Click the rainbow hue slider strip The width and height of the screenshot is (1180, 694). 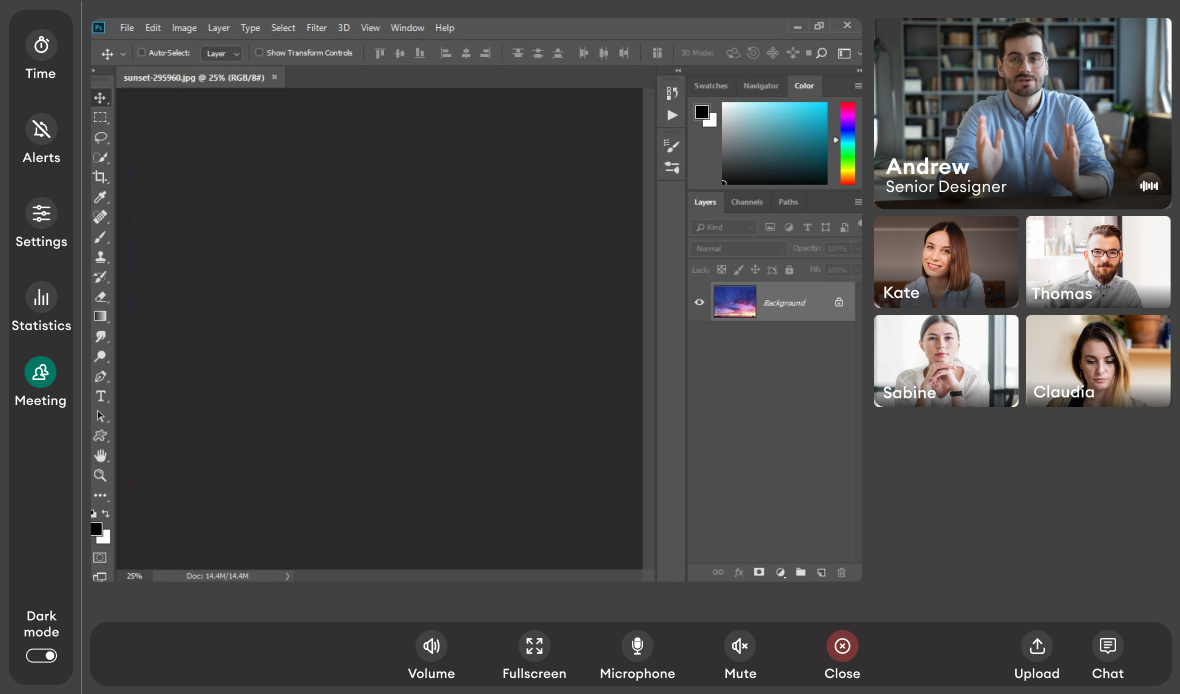[847, 143]
